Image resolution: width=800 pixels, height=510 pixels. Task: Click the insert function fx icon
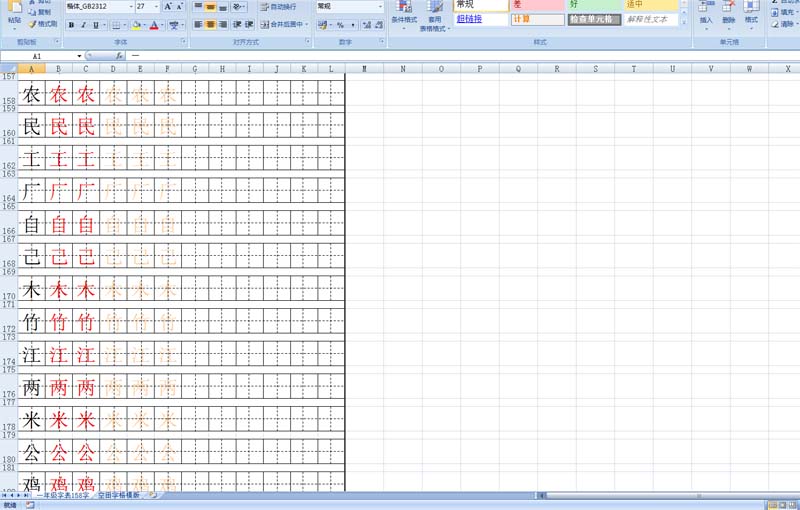click(x=119, y=56)
